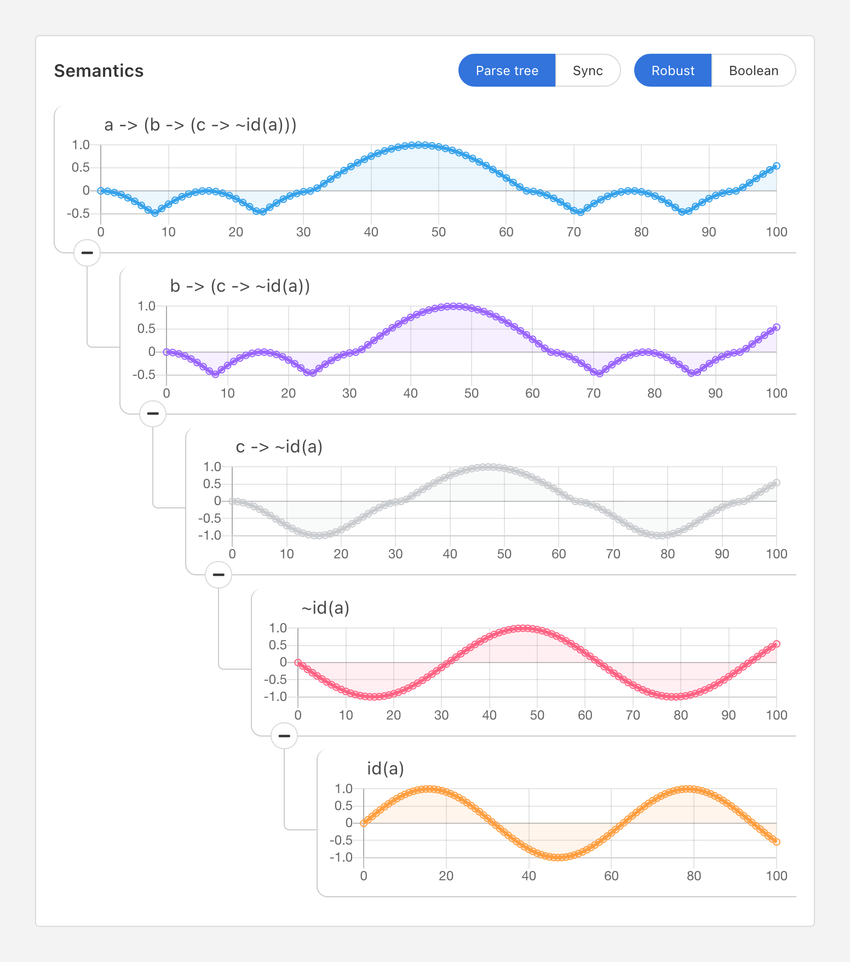
Task: Collapse the "c -> ~id(a)" chart node
Action: 218,575
